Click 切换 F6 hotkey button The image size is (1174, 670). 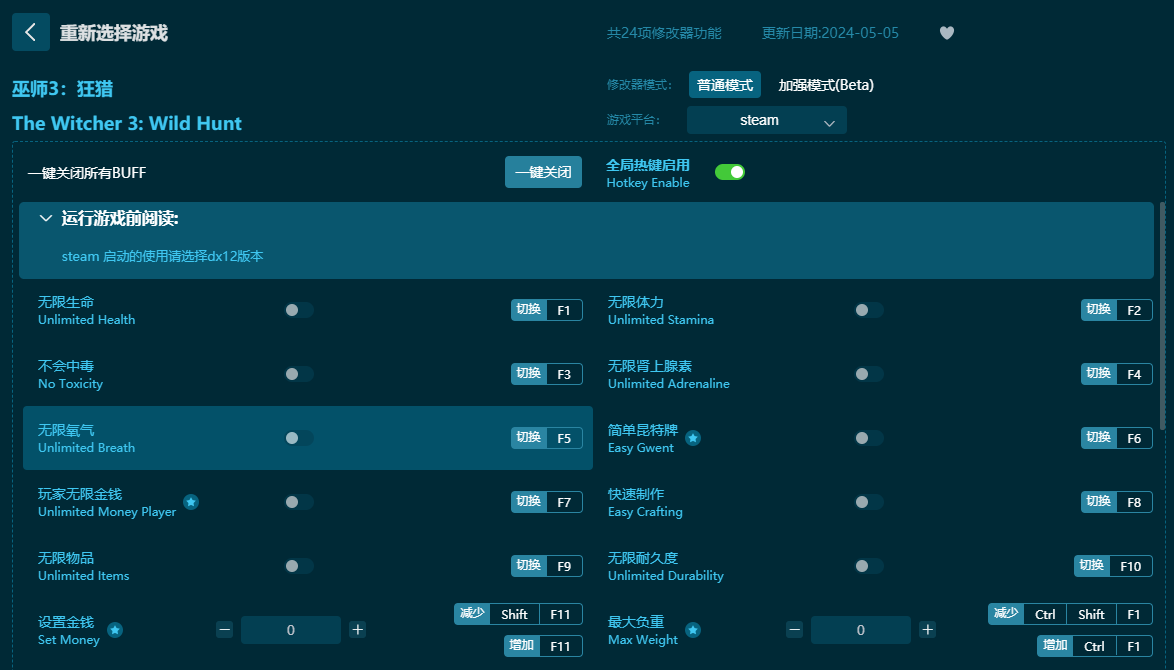[x=1116, y=438]
